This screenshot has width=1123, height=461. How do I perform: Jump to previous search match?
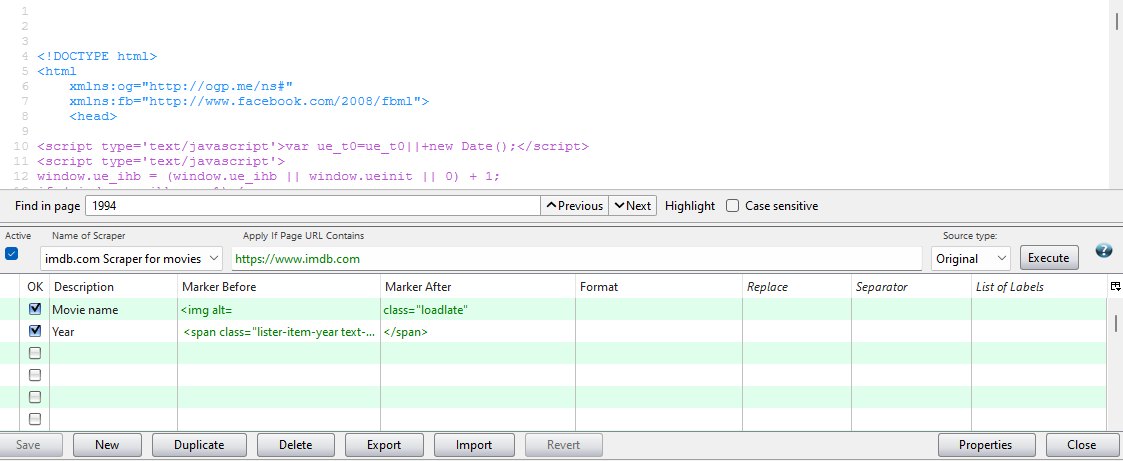tap(574, 206)
